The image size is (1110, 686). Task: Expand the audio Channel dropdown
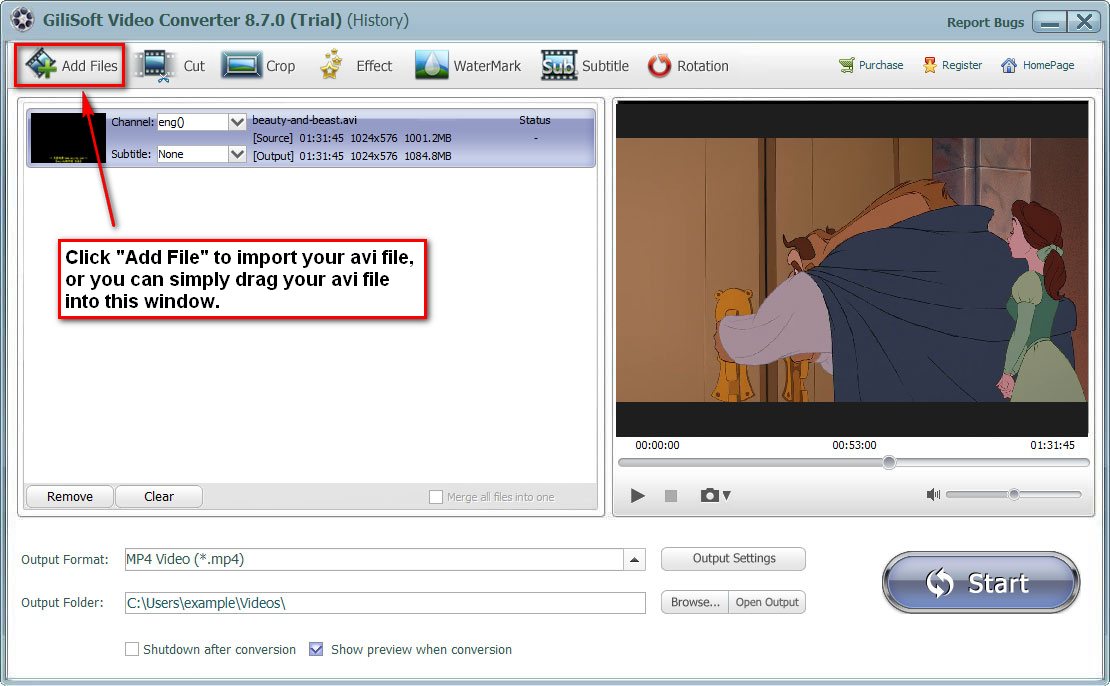(x=237, y=122)
